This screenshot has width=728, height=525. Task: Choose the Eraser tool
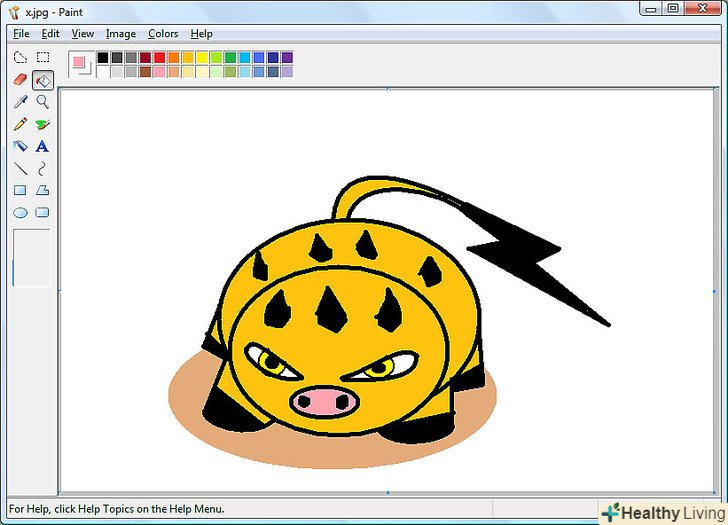[x=20, y=79]
